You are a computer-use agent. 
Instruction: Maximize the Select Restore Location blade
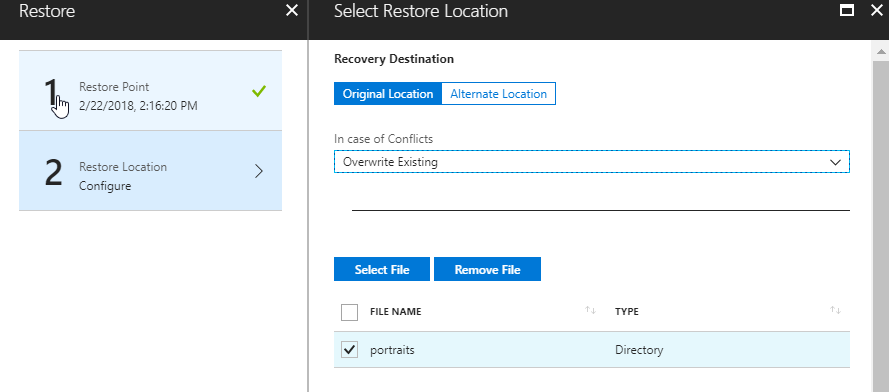[x=846, y=10]
